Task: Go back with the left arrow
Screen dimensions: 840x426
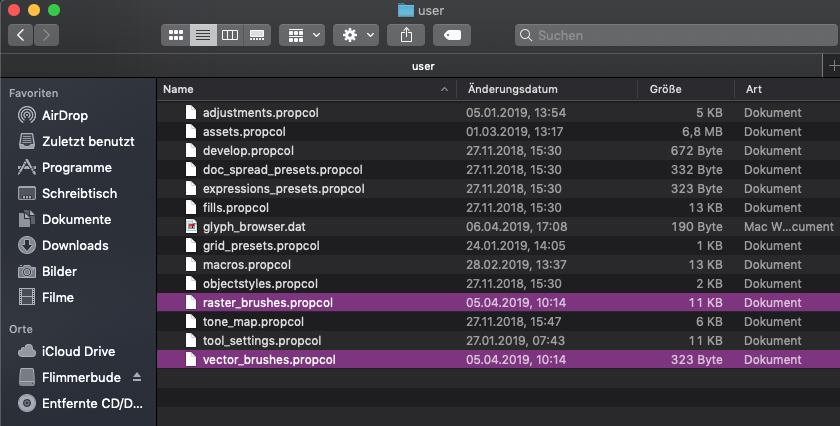Action: coord(20,35)
